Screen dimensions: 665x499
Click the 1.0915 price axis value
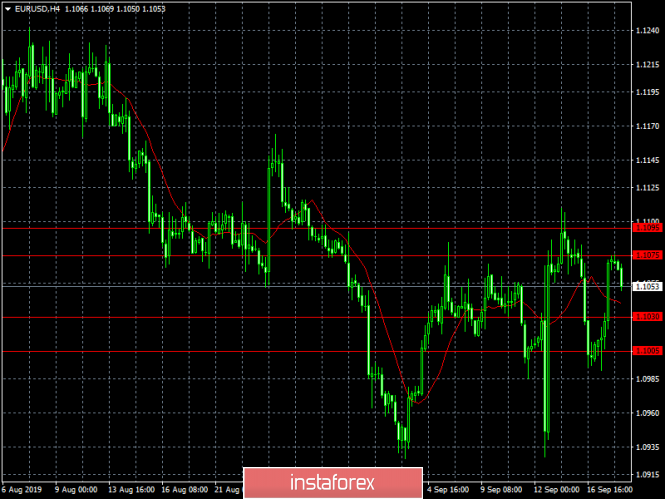(648, 474)
